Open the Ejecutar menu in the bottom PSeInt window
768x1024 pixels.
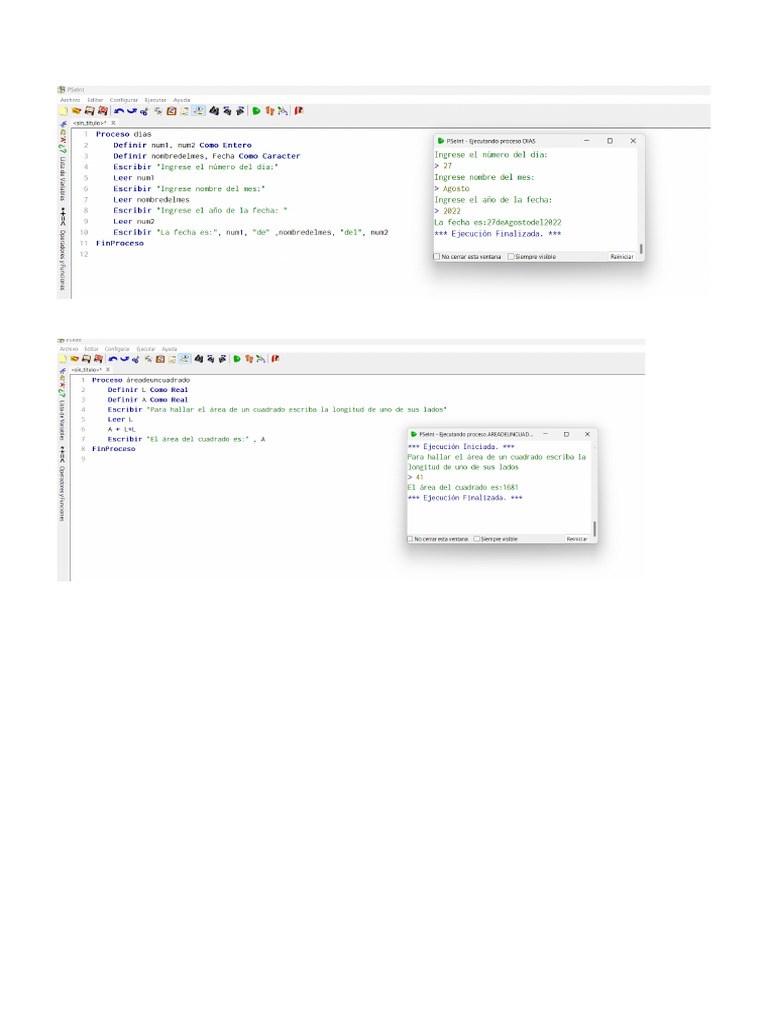(x=146, y=348)
